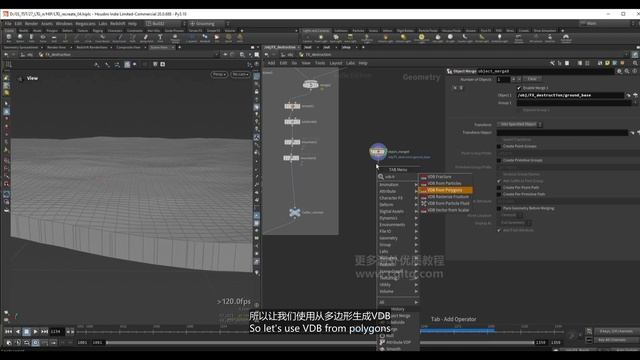The image size is (640, 360).
Task: Expand the Volume submenu in TAB menu
Action: coord(398,291)
